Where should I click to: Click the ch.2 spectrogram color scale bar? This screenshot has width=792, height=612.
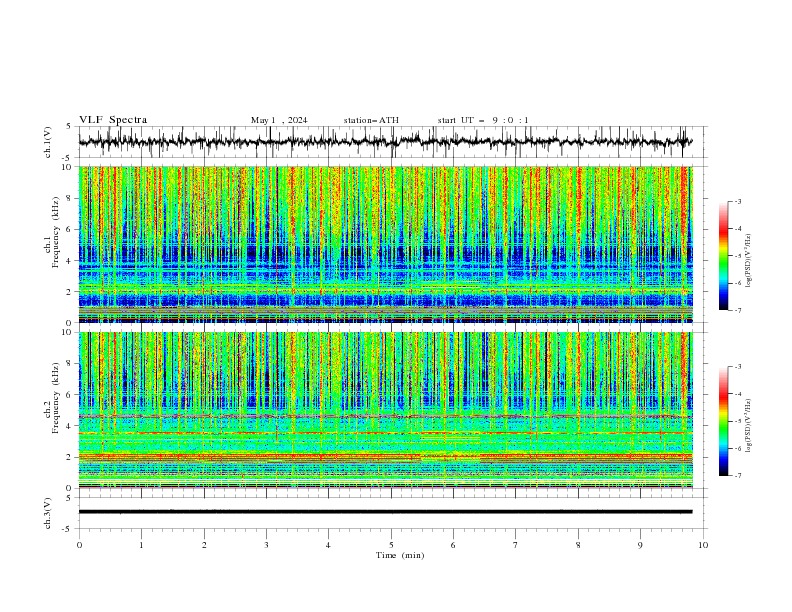tap(723, 421)
